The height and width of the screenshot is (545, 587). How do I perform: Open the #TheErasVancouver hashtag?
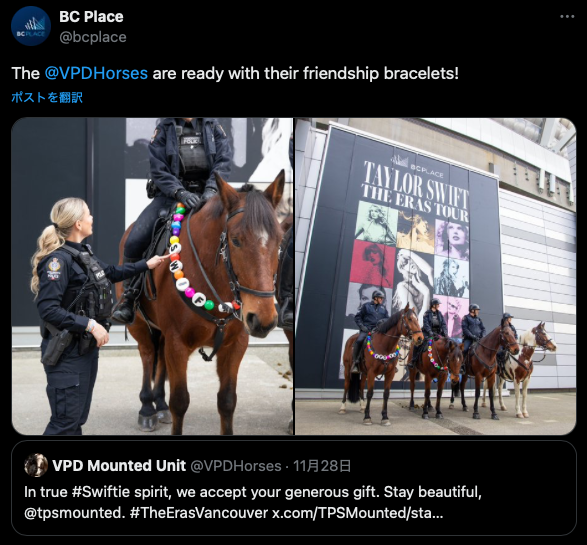click(x=199, y=513)
